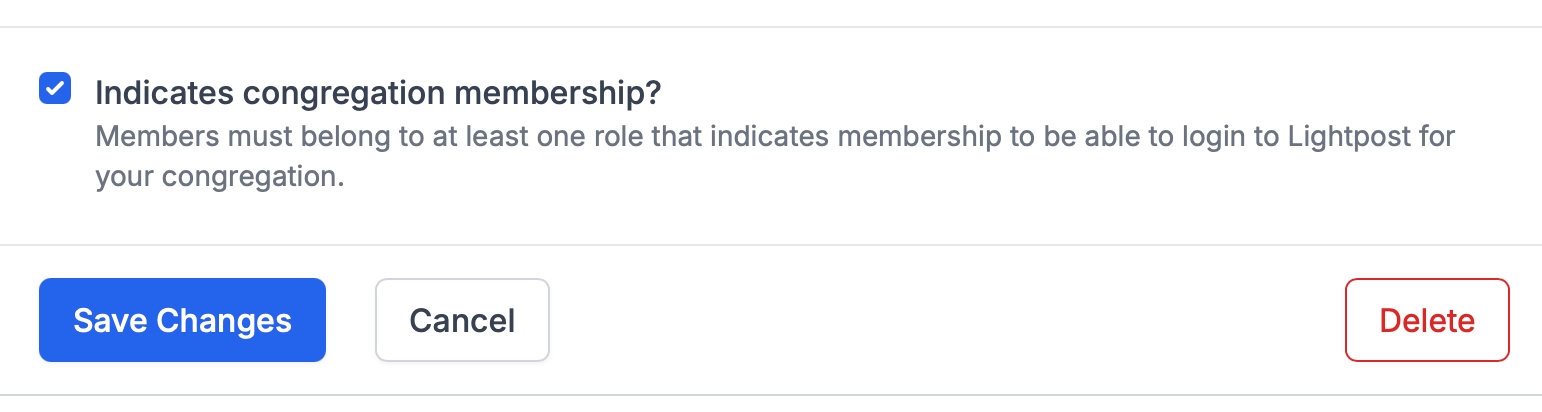Submit the form with Save Changes
1542x412 pixels.
(182, 320)
